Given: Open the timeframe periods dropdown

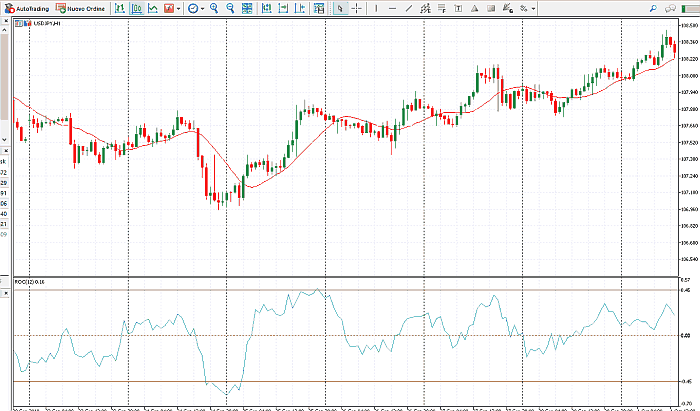Looking at the screenshot, I should tap(196, 8).
